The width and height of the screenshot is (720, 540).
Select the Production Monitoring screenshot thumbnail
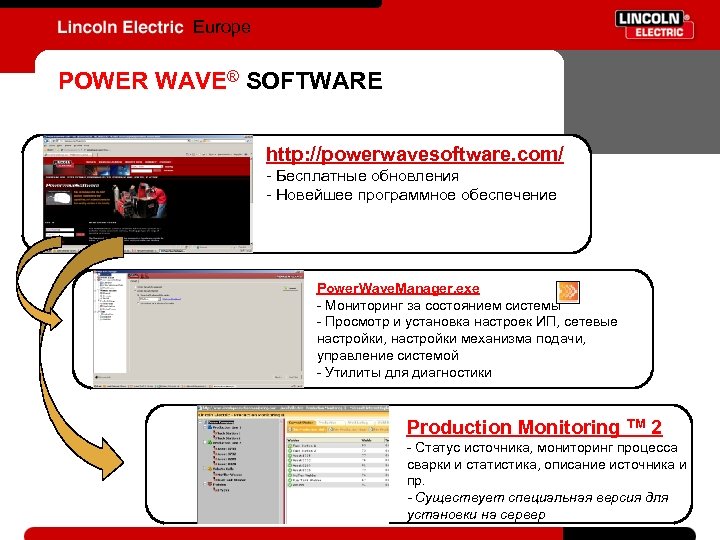point(293,464)
